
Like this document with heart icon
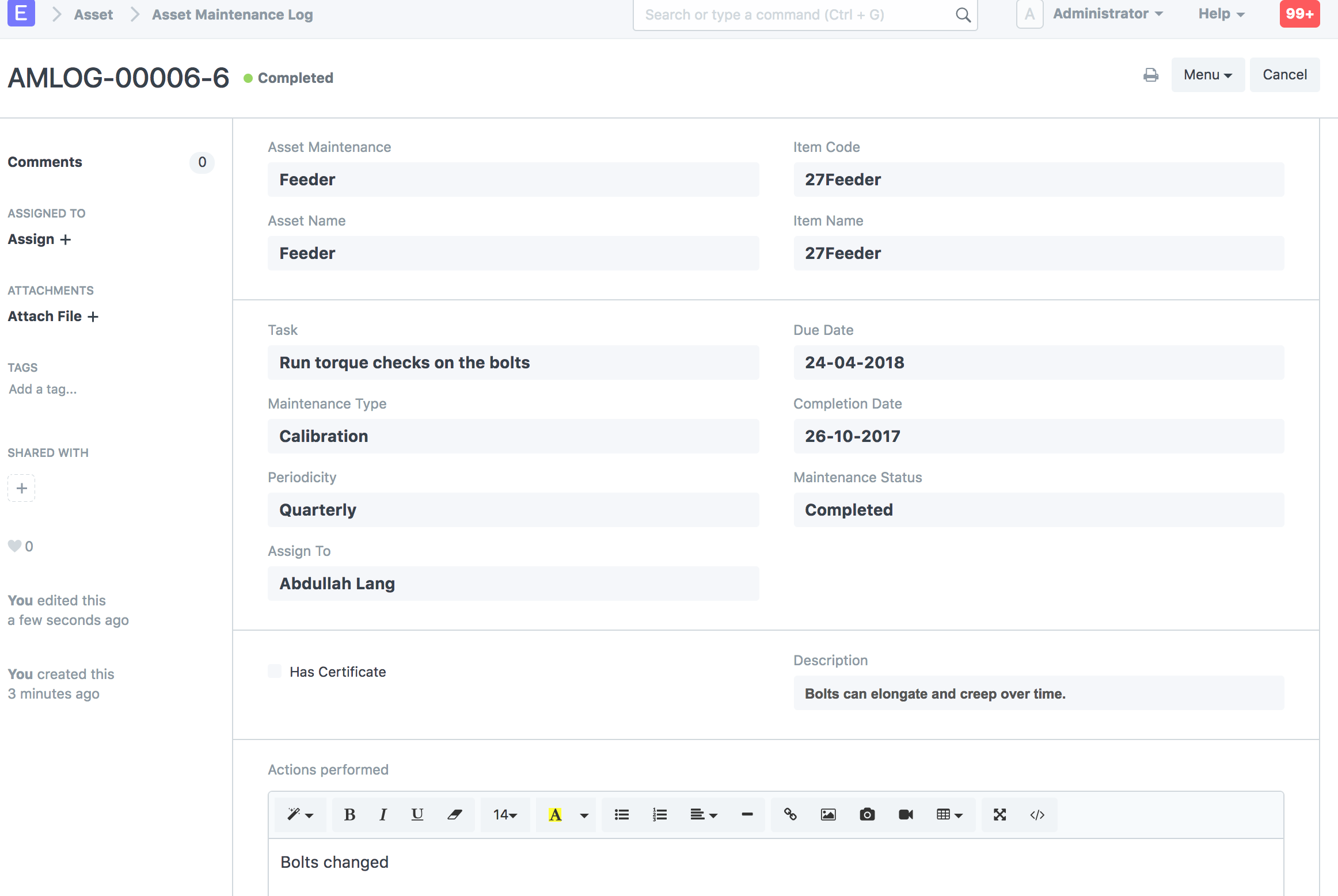(14, 546)
